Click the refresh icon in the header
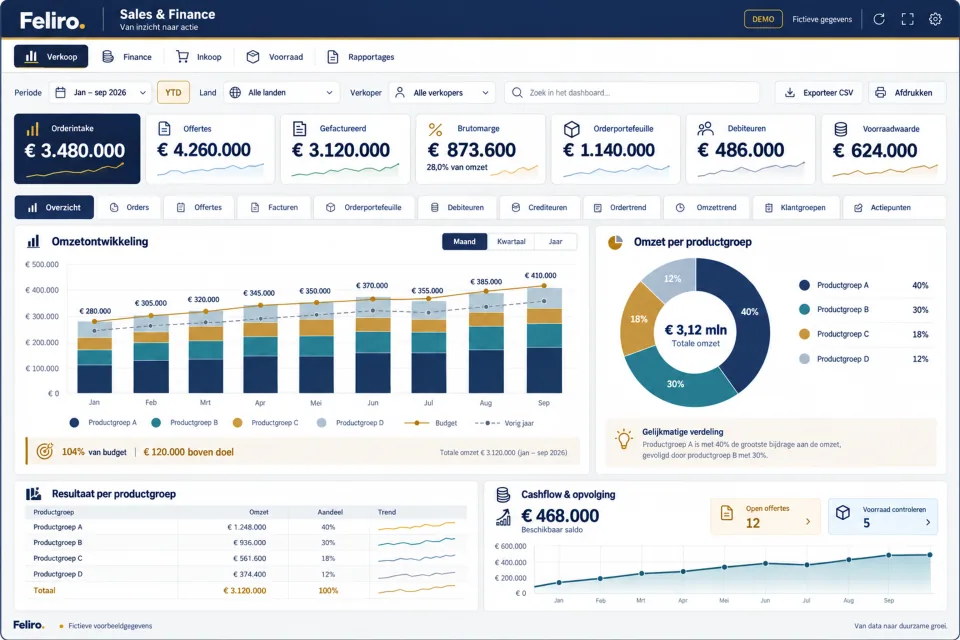 click(879, 19)
